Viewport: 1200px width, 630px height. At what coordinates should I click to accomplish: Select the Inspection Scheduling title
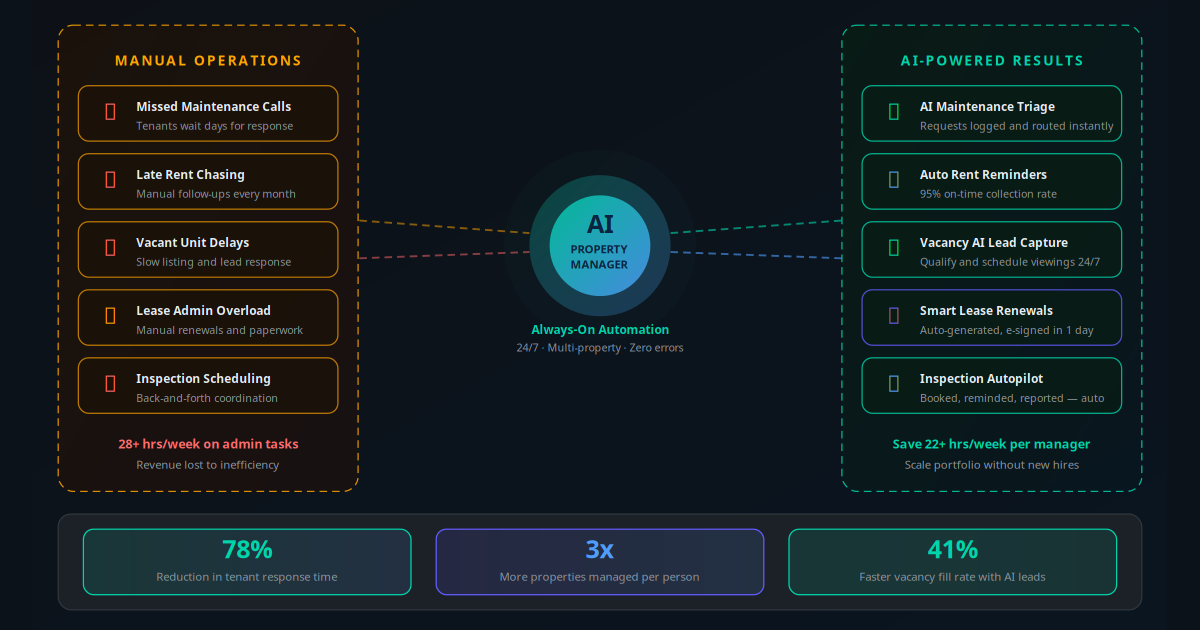(203, 378)
